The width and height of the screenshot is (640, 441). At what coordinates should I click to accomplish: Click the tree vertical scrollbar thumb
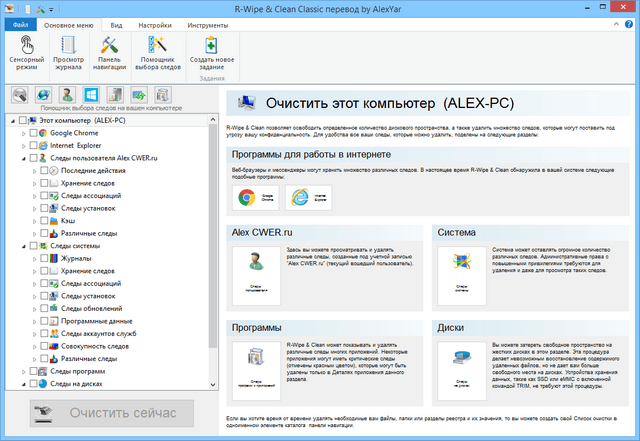[x=213, y=236]
